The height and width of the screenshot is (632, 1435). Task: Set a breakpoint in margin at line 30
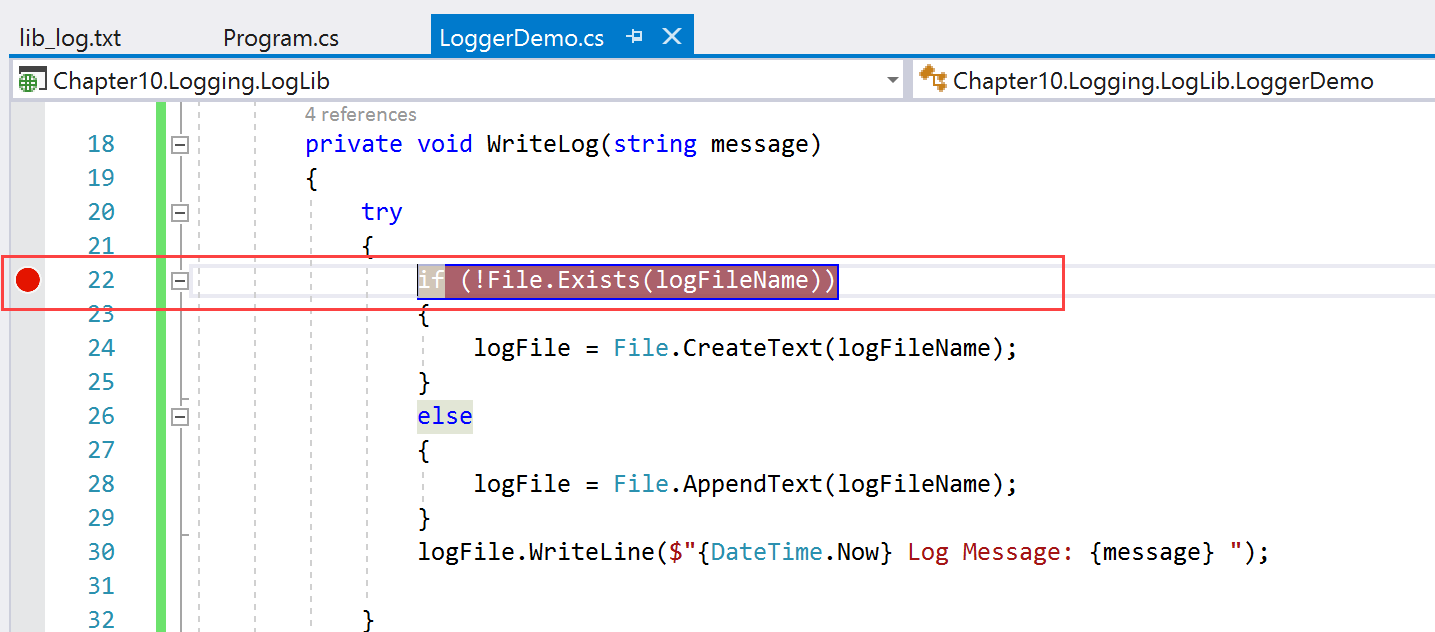click(x=28, y=552)
